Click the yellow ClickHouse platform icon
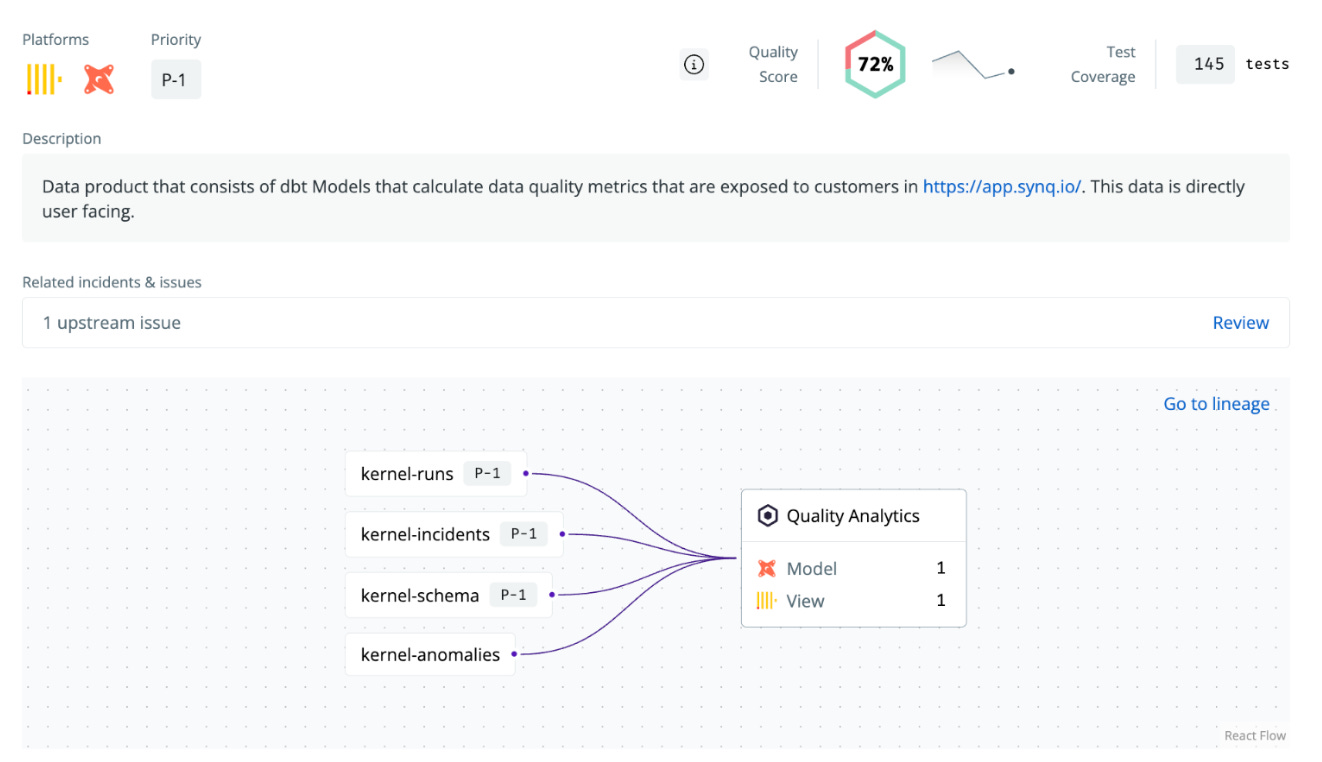Screen dimensions: 1322x762 [44, 79]
